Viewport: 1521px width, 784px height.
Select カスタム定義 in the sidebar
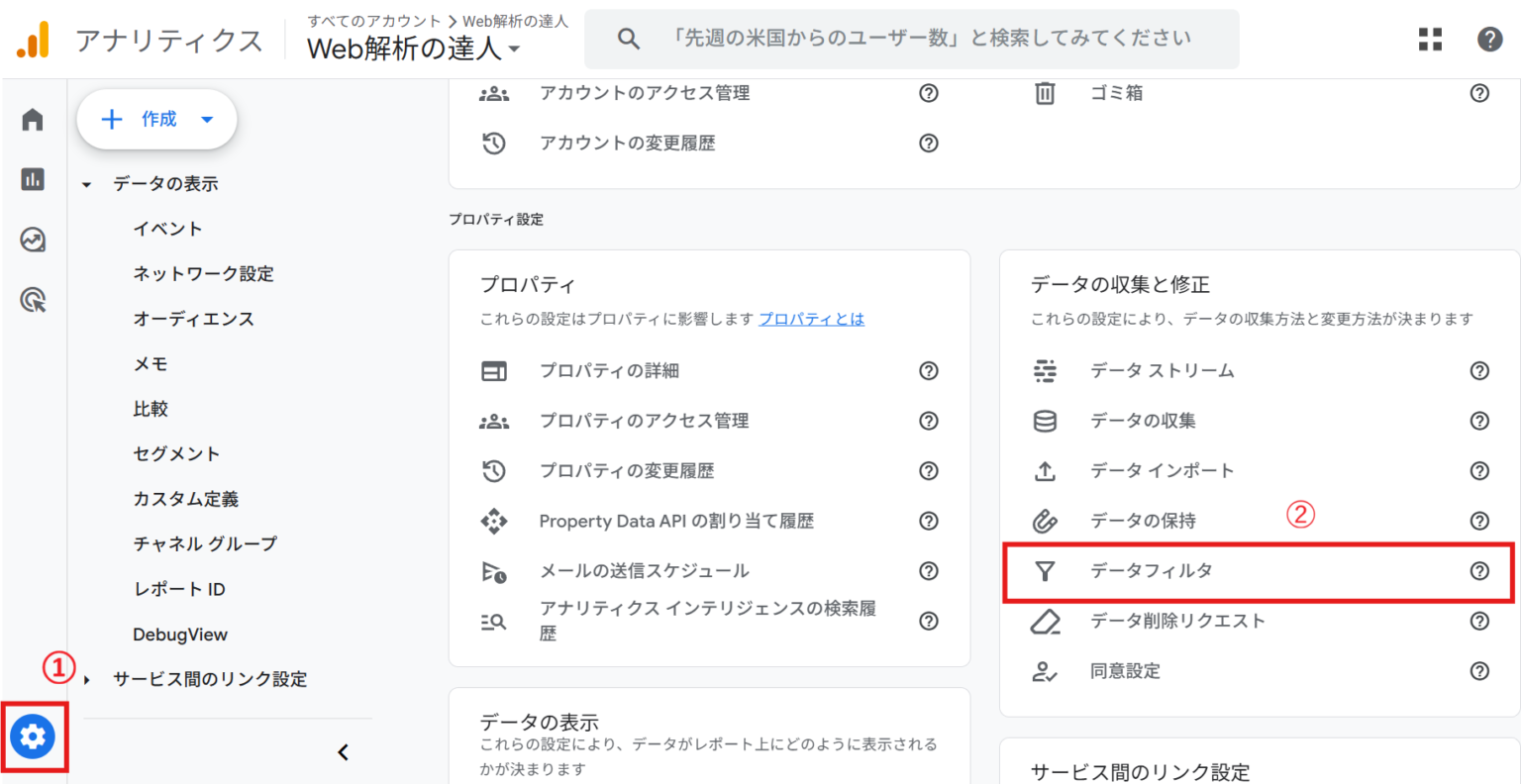click(x=186, y=499)
